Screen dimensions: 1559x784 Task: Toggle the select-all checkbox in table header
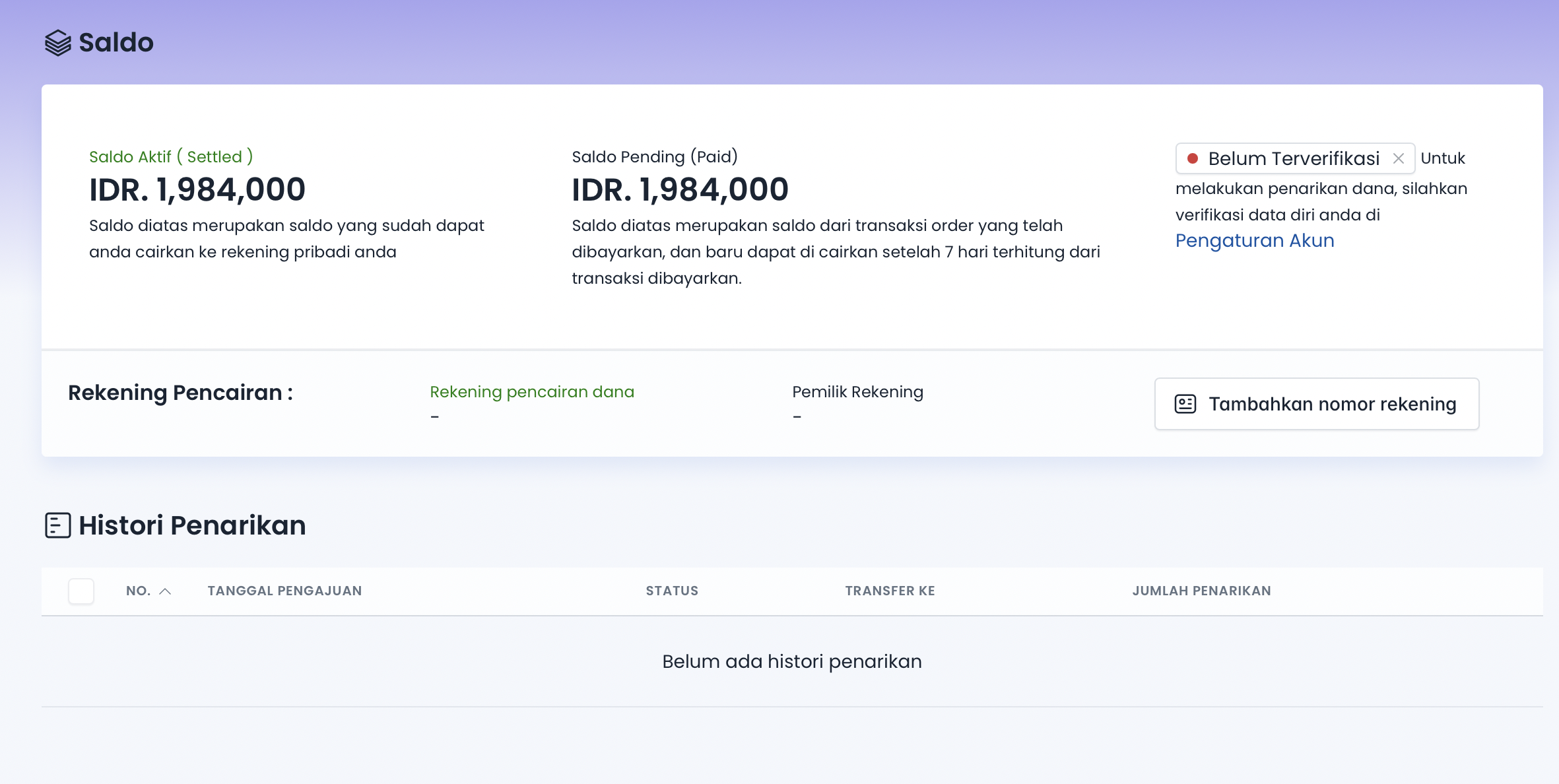81,591
